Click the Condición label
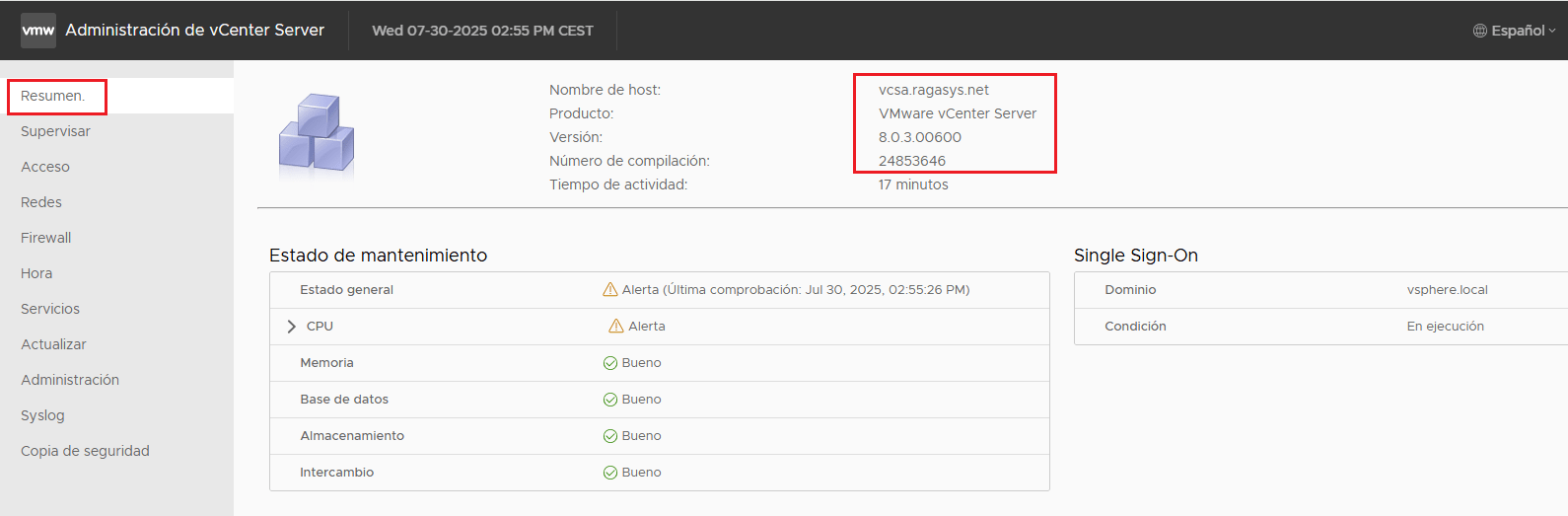This screenshot has height=516, width=1568. click(1135, 327)
